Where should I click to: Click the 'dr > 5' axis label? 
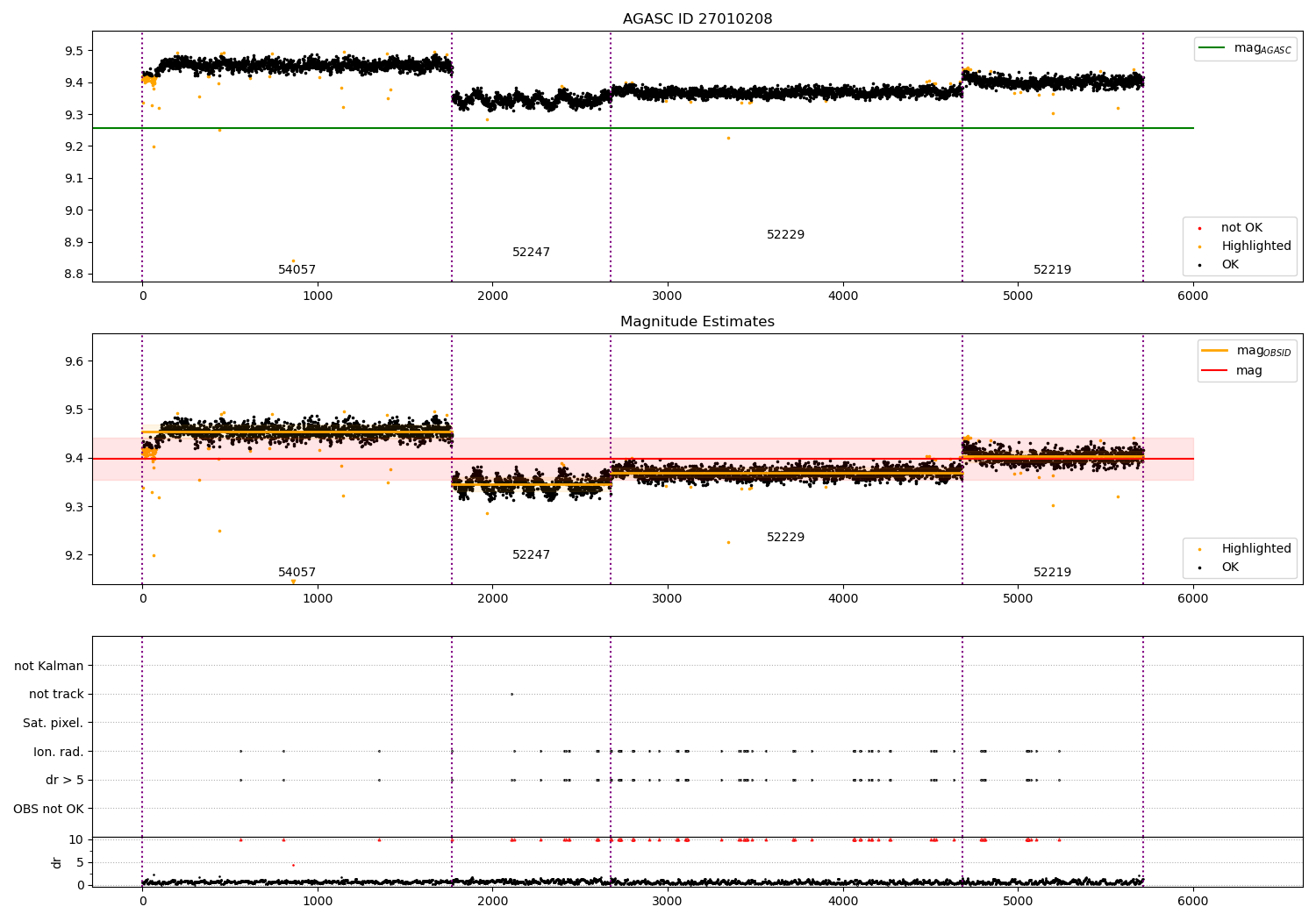click(x=65, y=780)
